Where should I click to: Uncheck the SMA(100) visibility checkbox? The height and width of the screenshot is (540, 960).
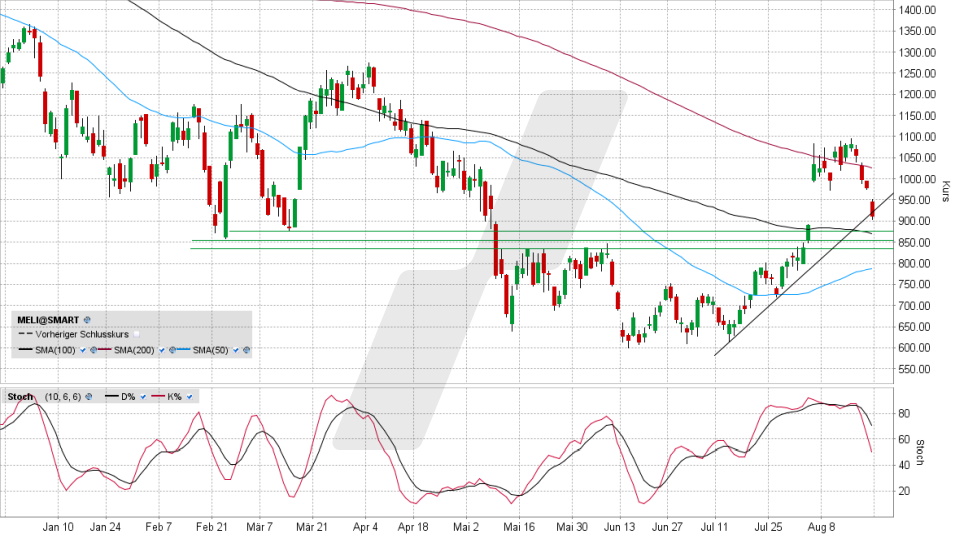coord(83,350)
